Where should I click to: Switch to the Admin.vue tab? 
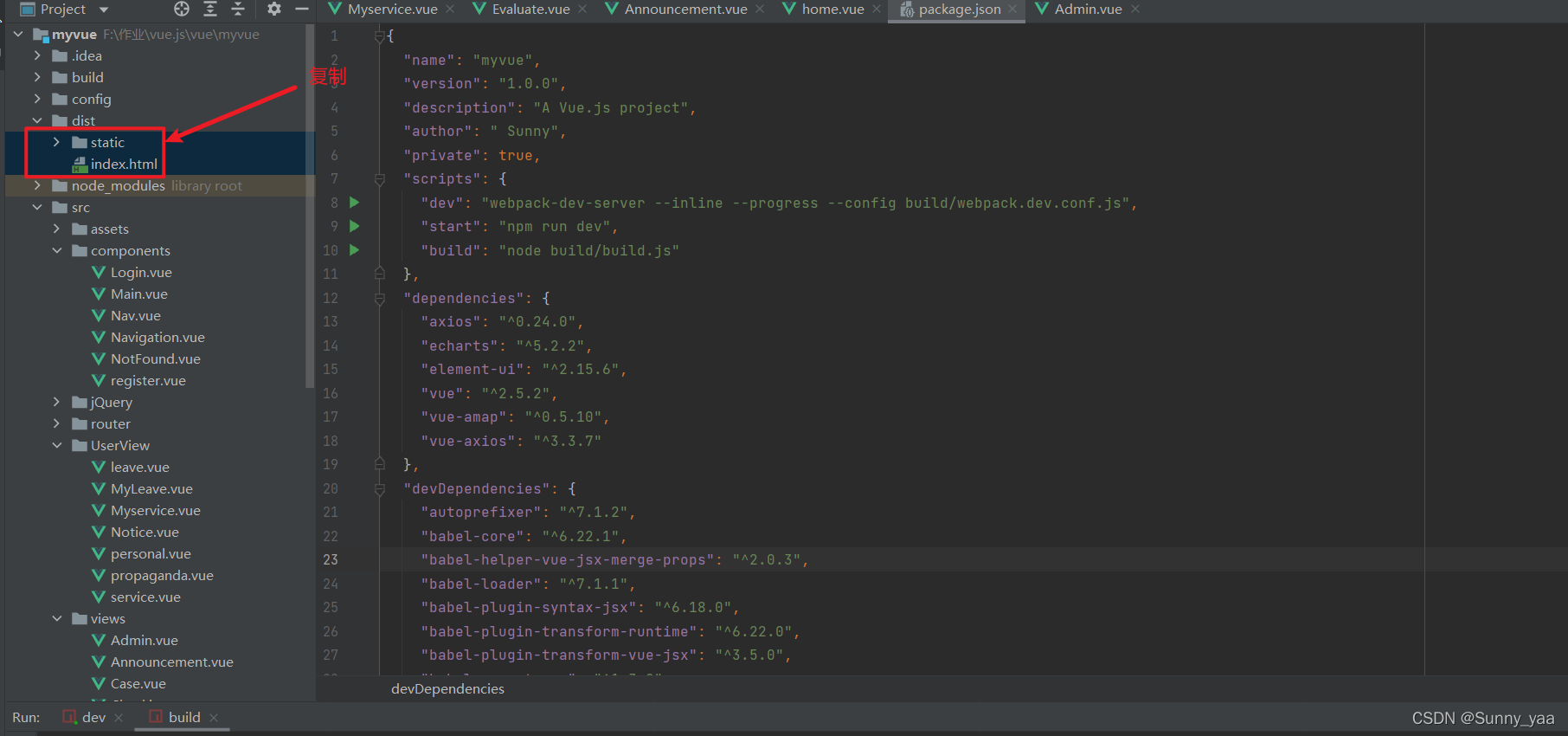pos(1088,10)
